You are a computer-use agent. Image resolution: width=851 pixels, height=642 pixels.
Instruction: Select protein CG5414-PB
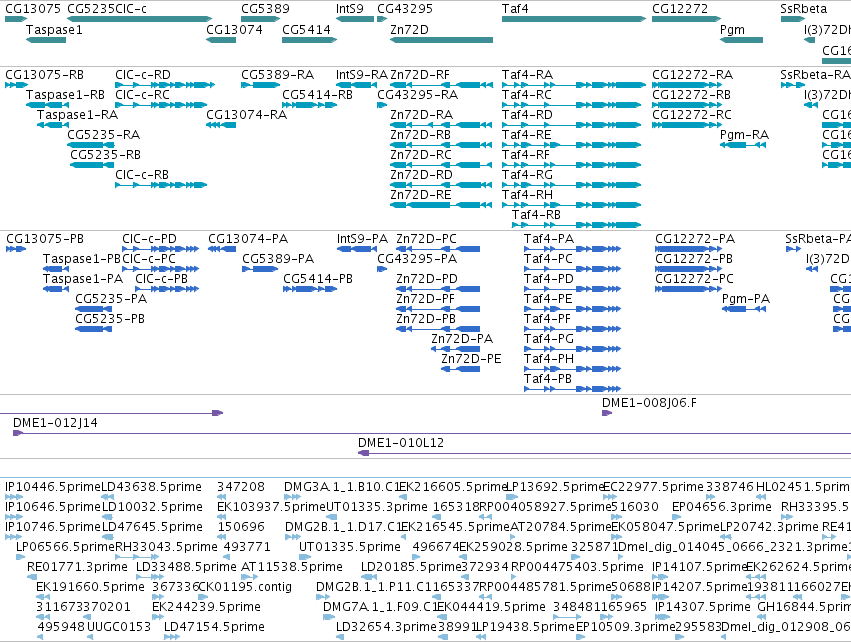coord(310,289)
